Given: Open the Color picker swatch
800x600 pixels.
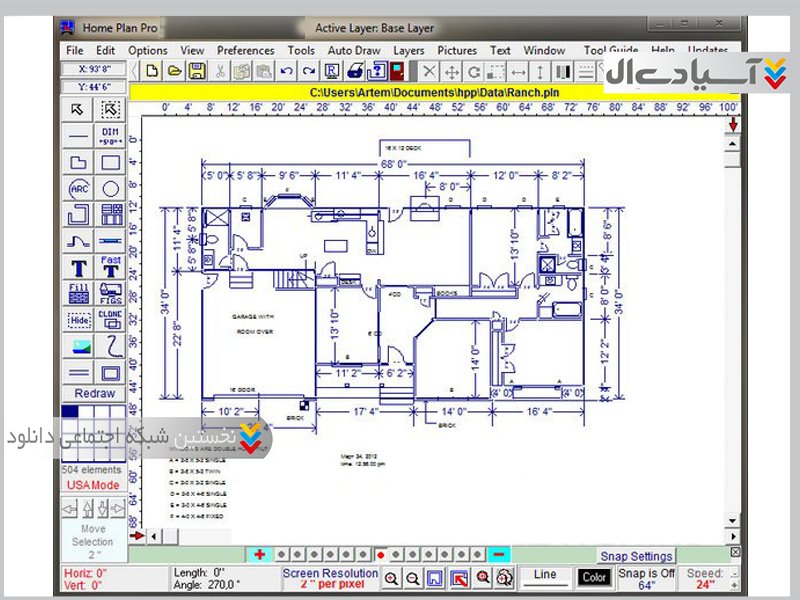Looking at the screenshot, I should [594, 577].
